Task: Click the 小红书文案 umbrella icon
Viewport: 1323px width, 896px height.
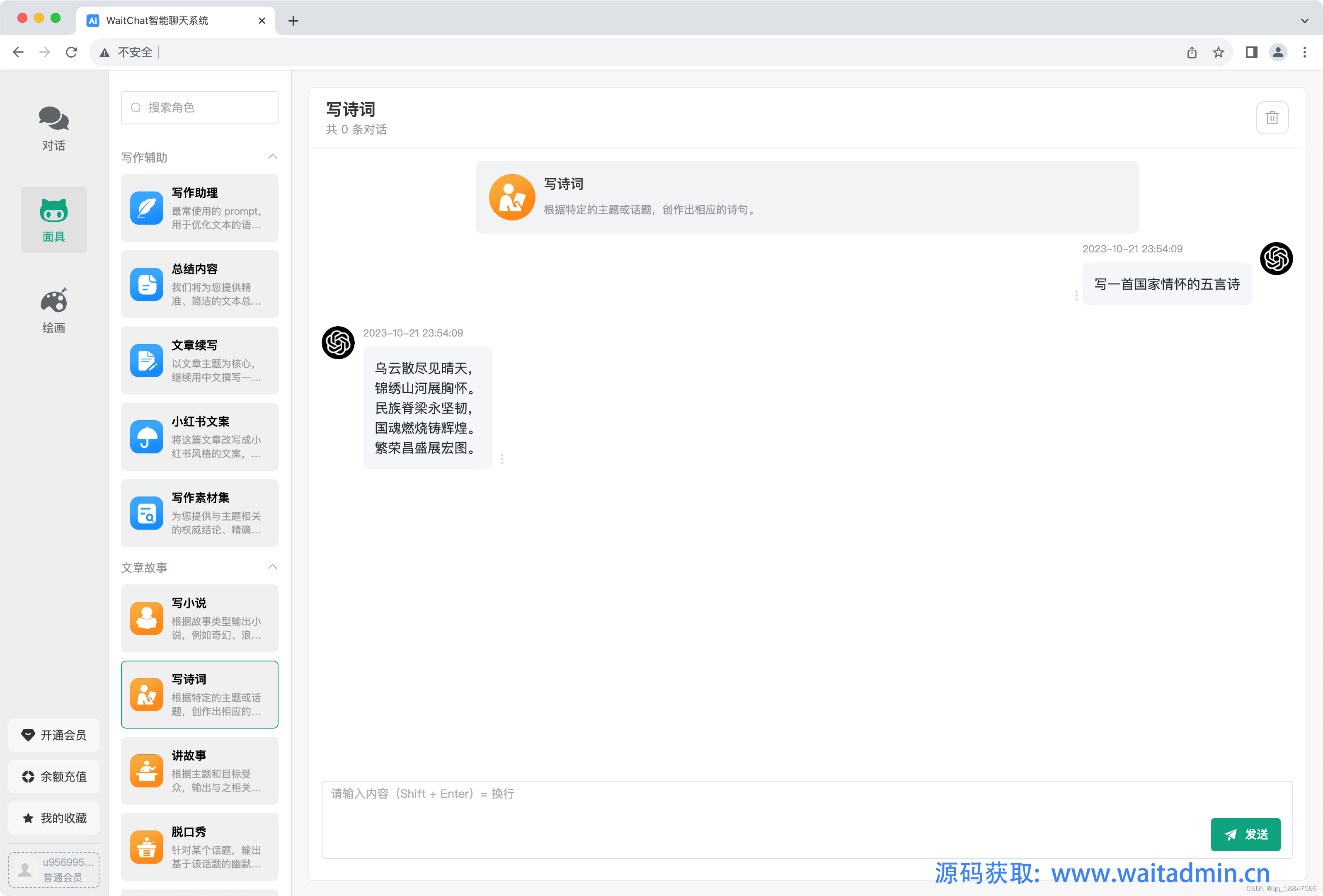Action: [x=147, y=437]
